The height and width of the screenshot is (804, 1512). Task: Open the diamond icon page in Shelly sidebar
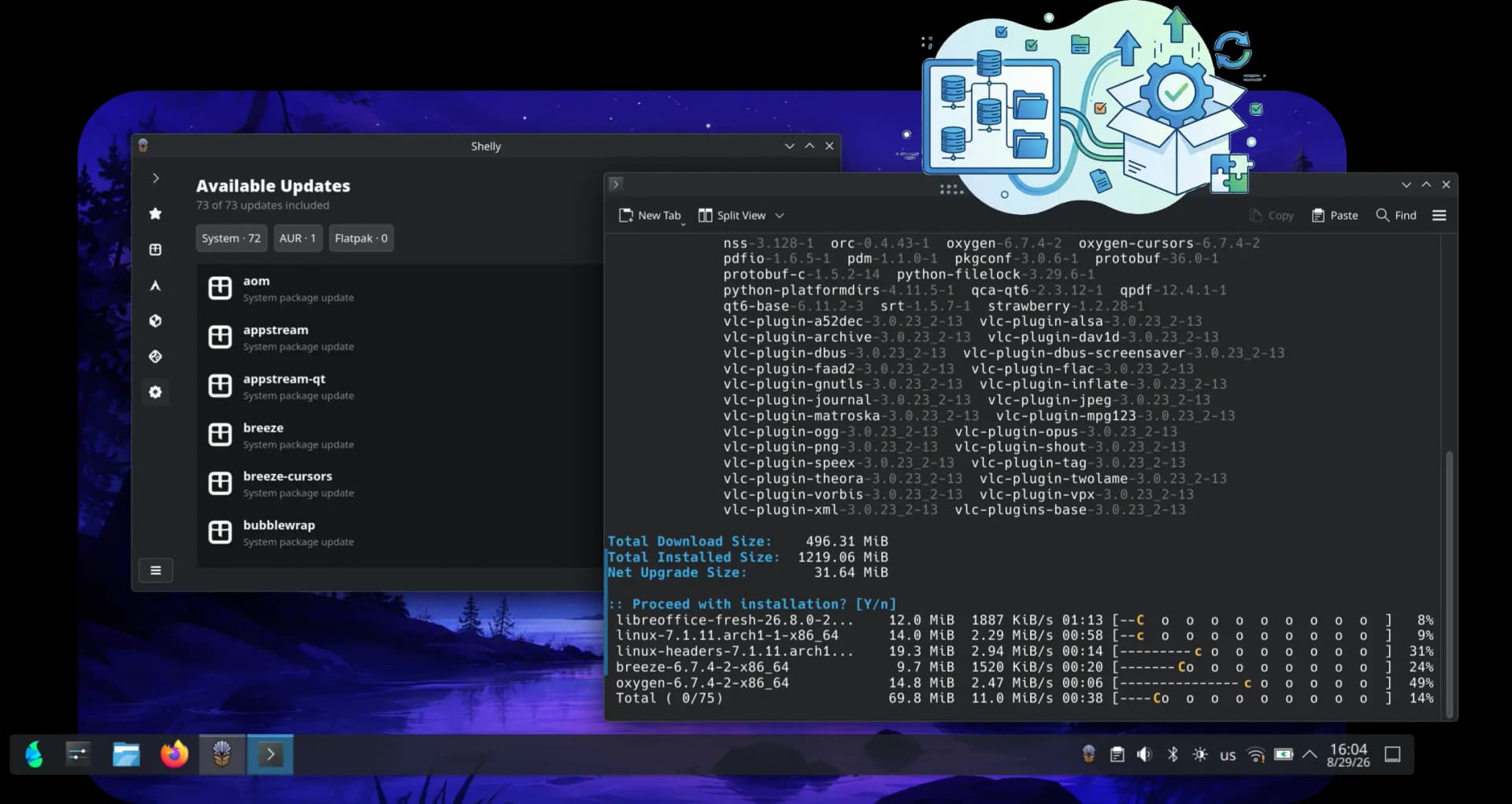pyautogui.click(x=155, y=357)
